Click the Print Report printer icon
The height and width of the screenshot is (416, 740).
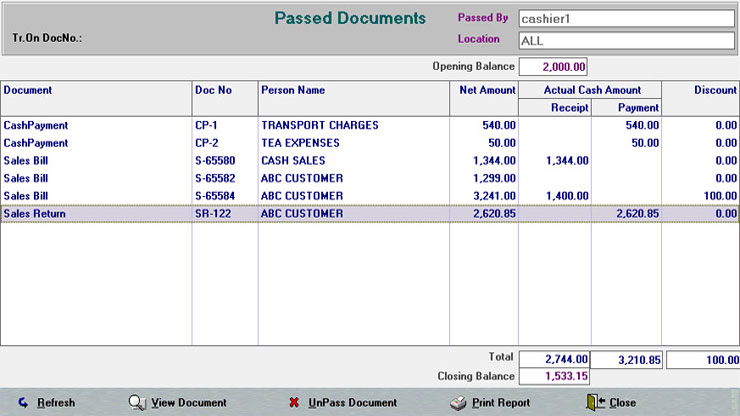458,403
